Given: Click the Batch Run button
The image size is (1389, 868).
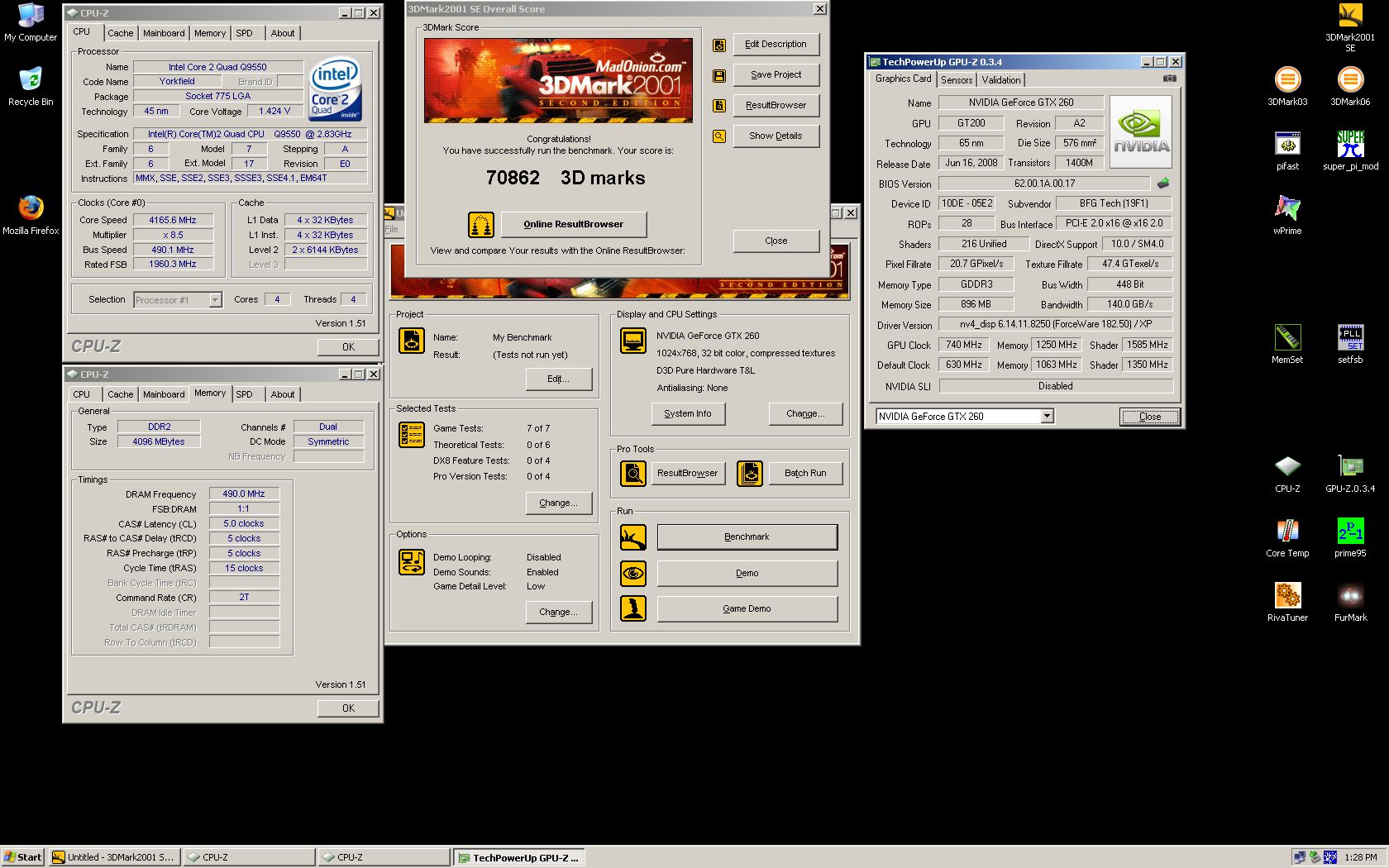Looking at the screenshot, I should click(x=805, y=473).
